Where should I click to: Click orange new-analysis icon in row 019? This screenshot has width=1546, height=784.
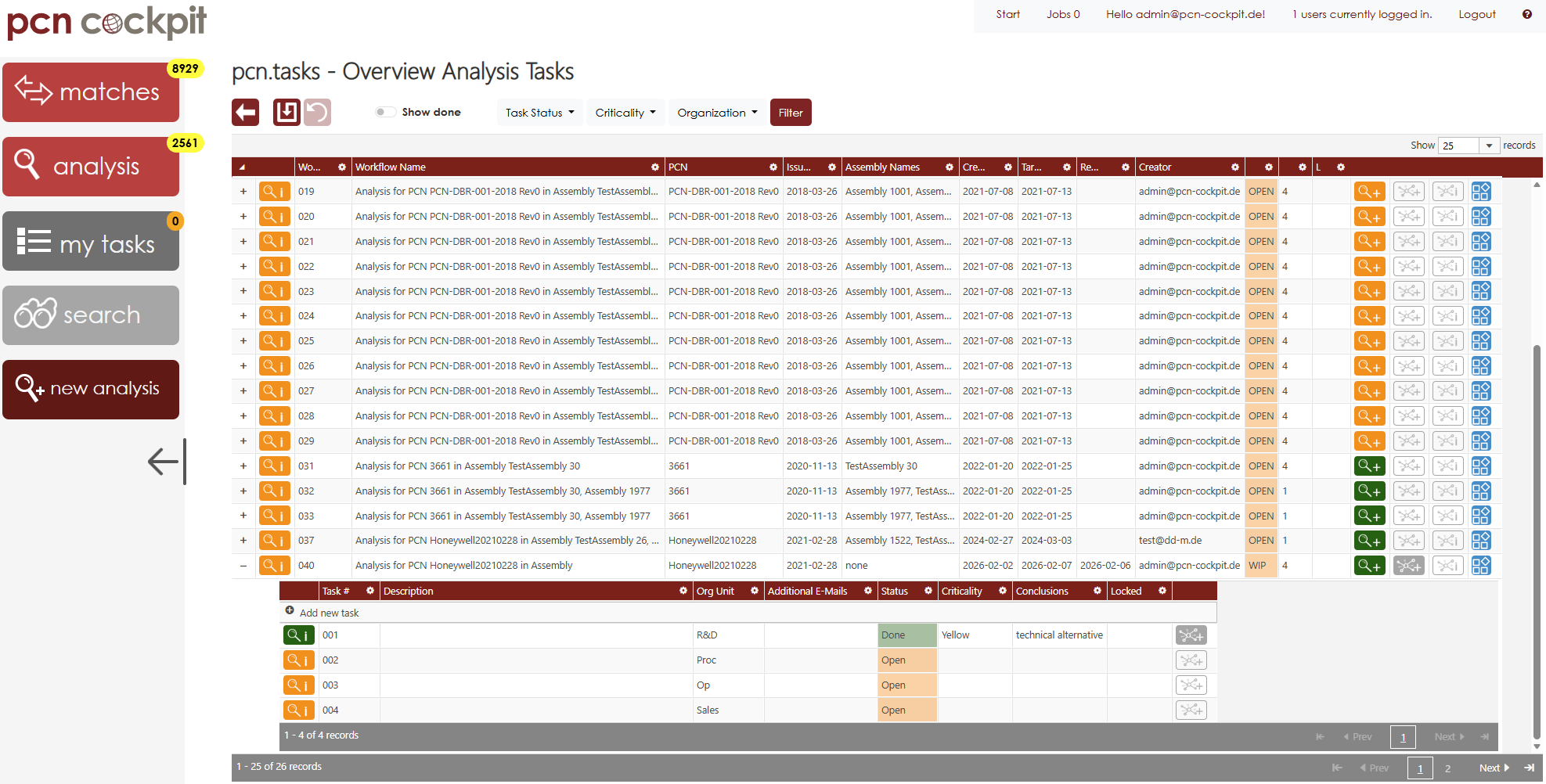[1370, 192]
